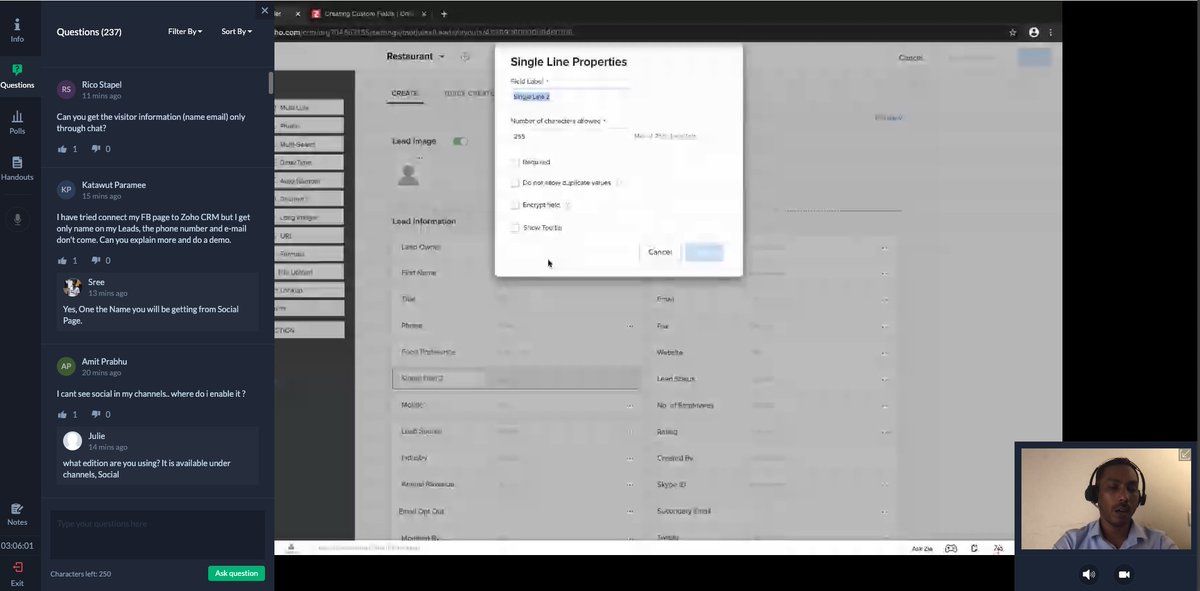Click the bookmark star in shared browser
The height and width of the screenshot is (591, 1200).
click(1013, 32)
